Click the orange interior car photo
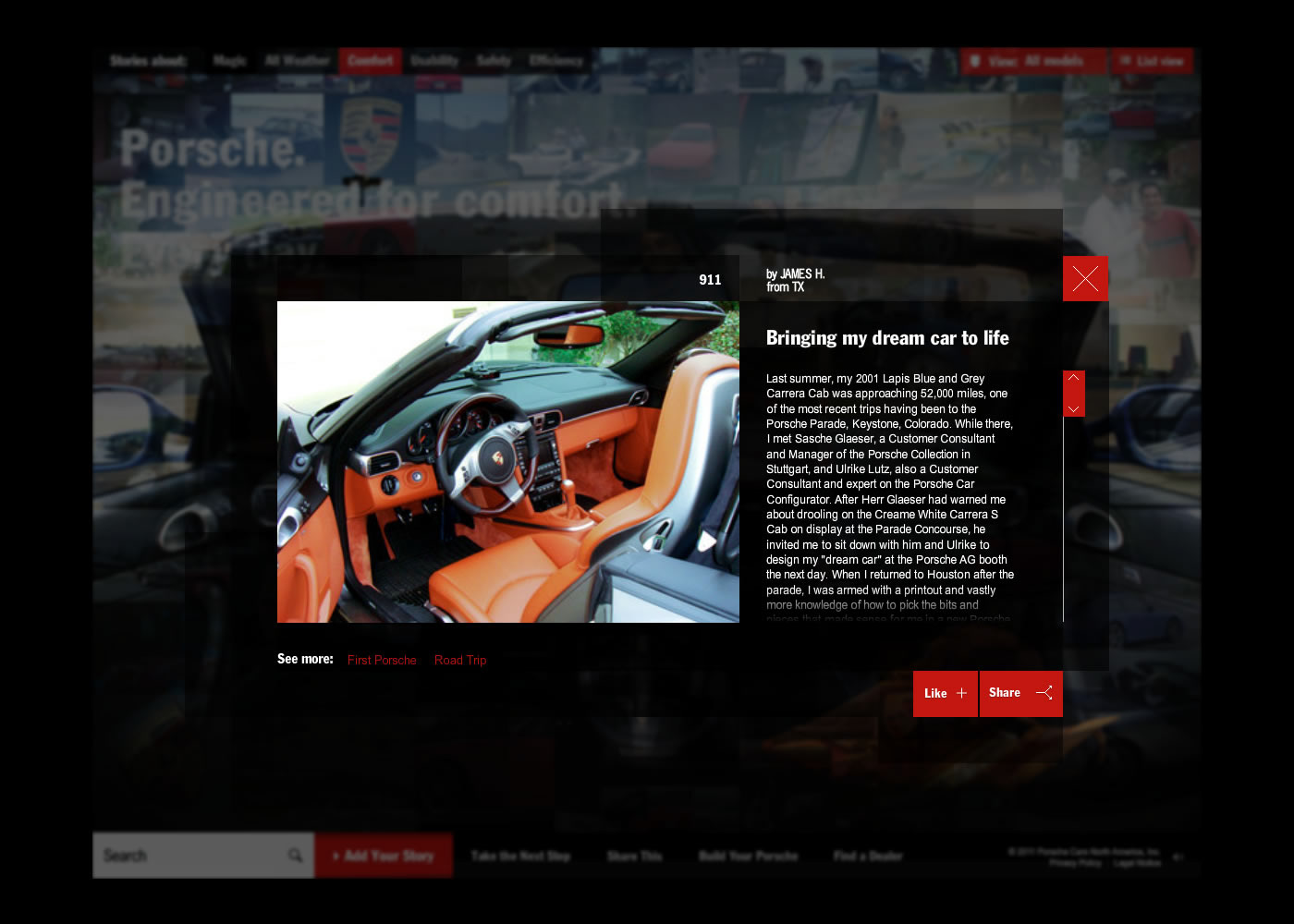The height and width of the screenshot is (924, 1294). 508,462
